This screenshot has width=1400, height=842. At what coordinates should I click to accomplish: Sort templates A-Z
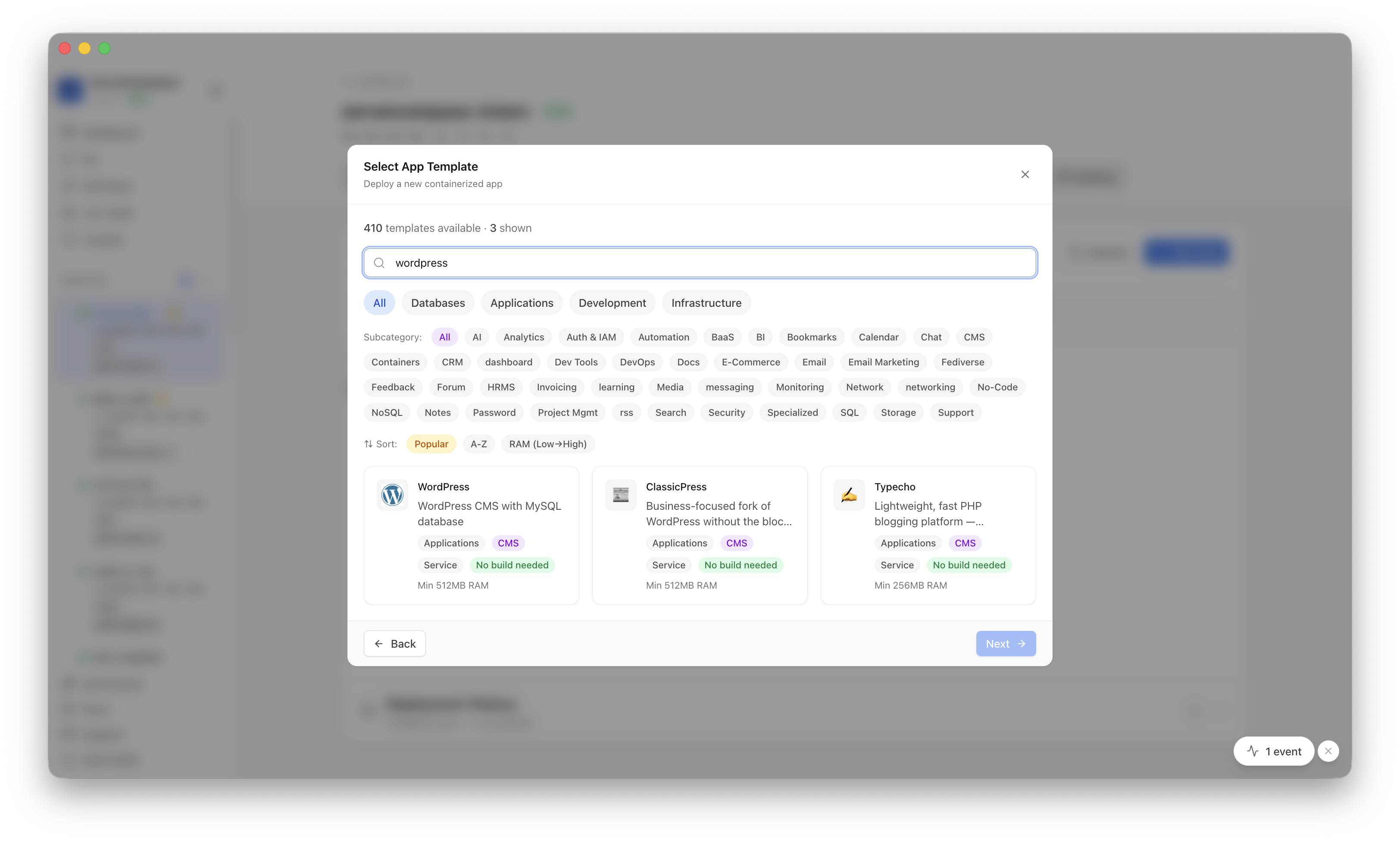click(478, 444)
